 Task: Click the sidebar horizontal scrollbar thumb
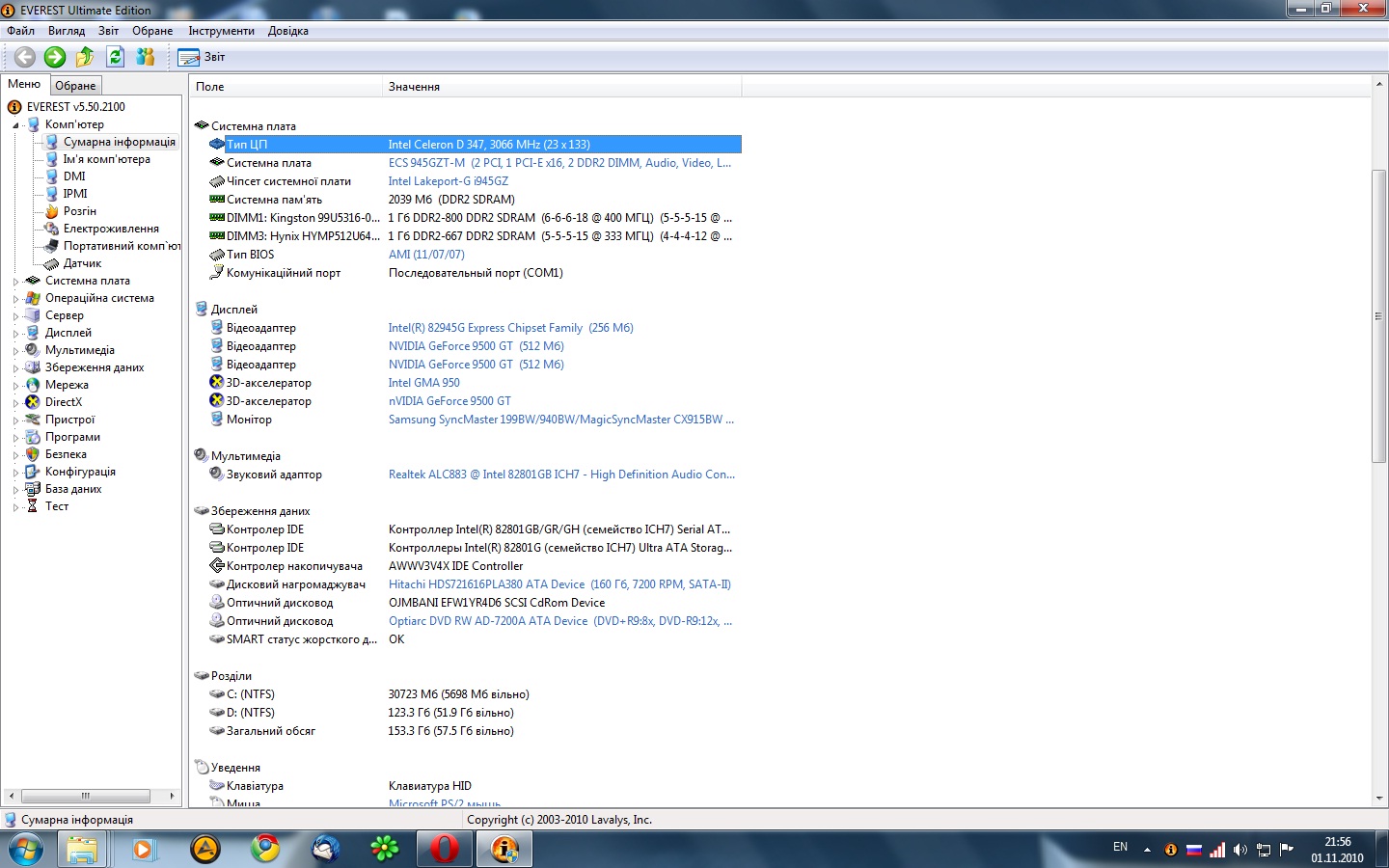(x=85, y=796)
